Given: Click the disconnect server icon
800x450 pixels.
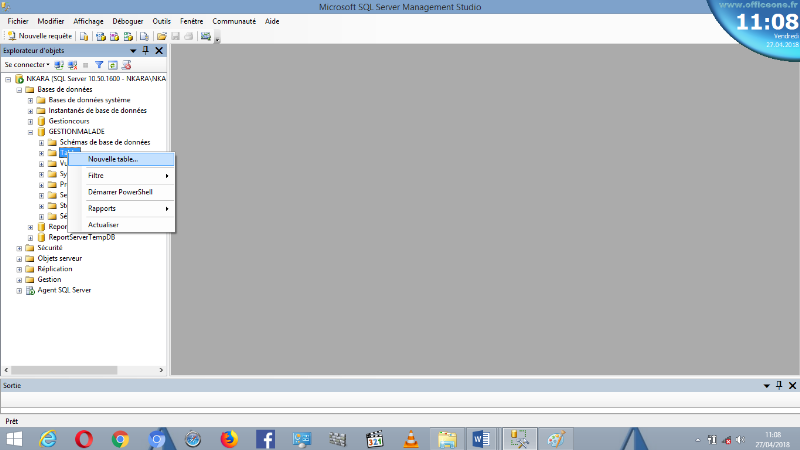Looking at the screenshot, I should coord(72,65).
